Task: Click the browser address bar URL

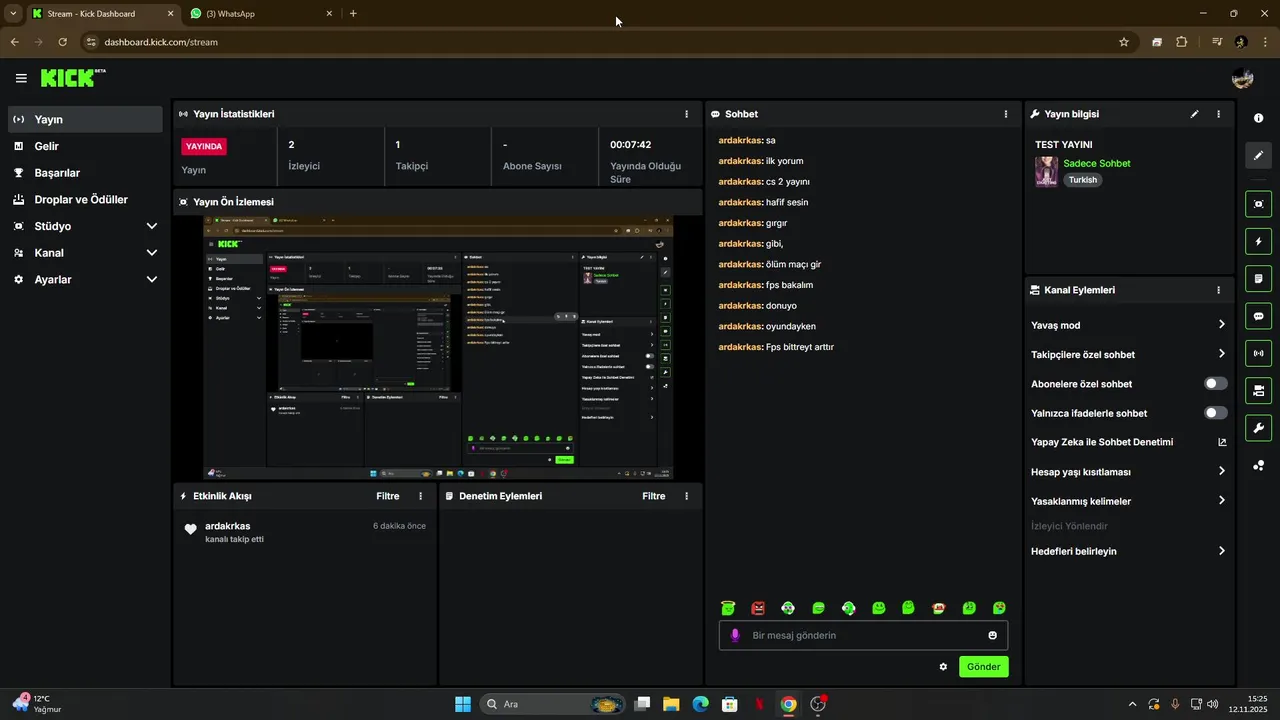Action: 161,42
